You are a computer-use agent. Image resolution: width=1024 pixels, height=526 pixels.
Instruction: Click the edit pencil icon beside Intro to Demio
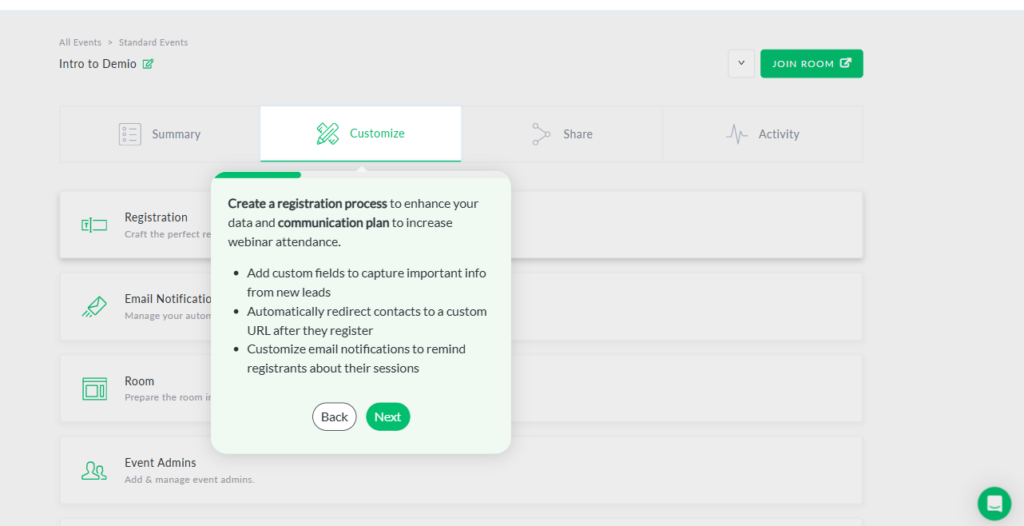coord(148,64)
